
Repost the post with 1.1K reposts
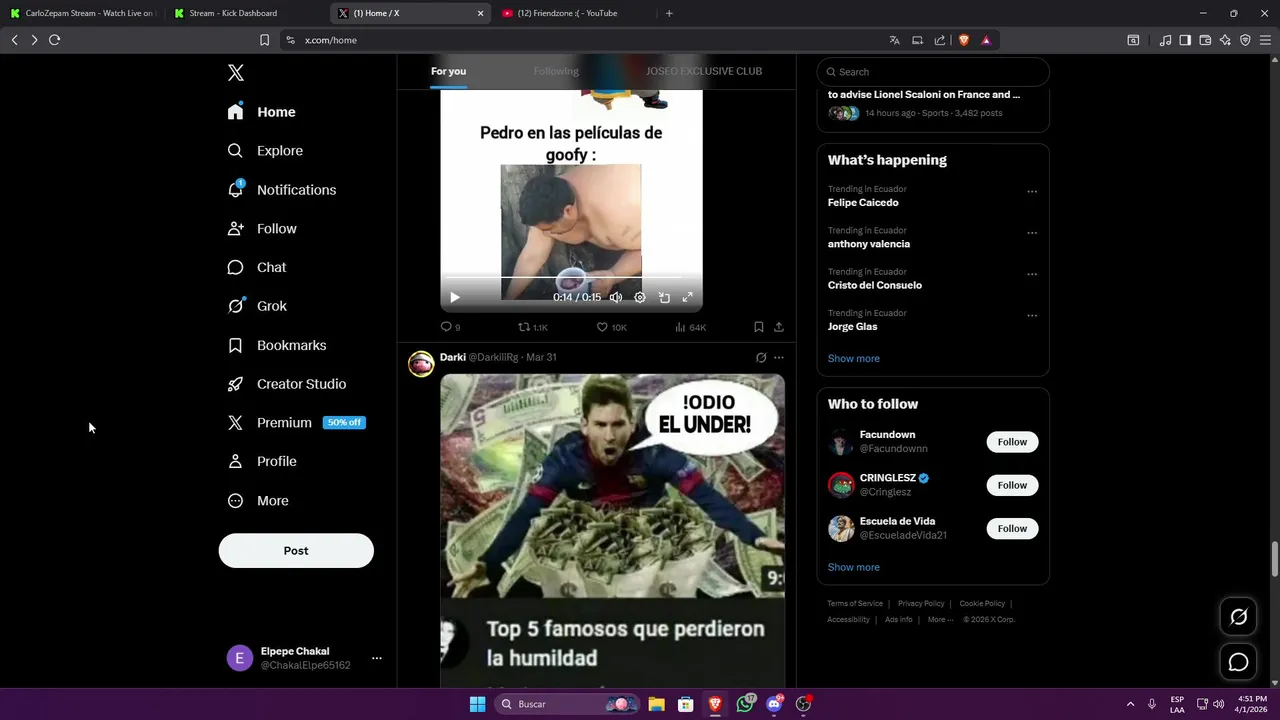click(532, 327)
